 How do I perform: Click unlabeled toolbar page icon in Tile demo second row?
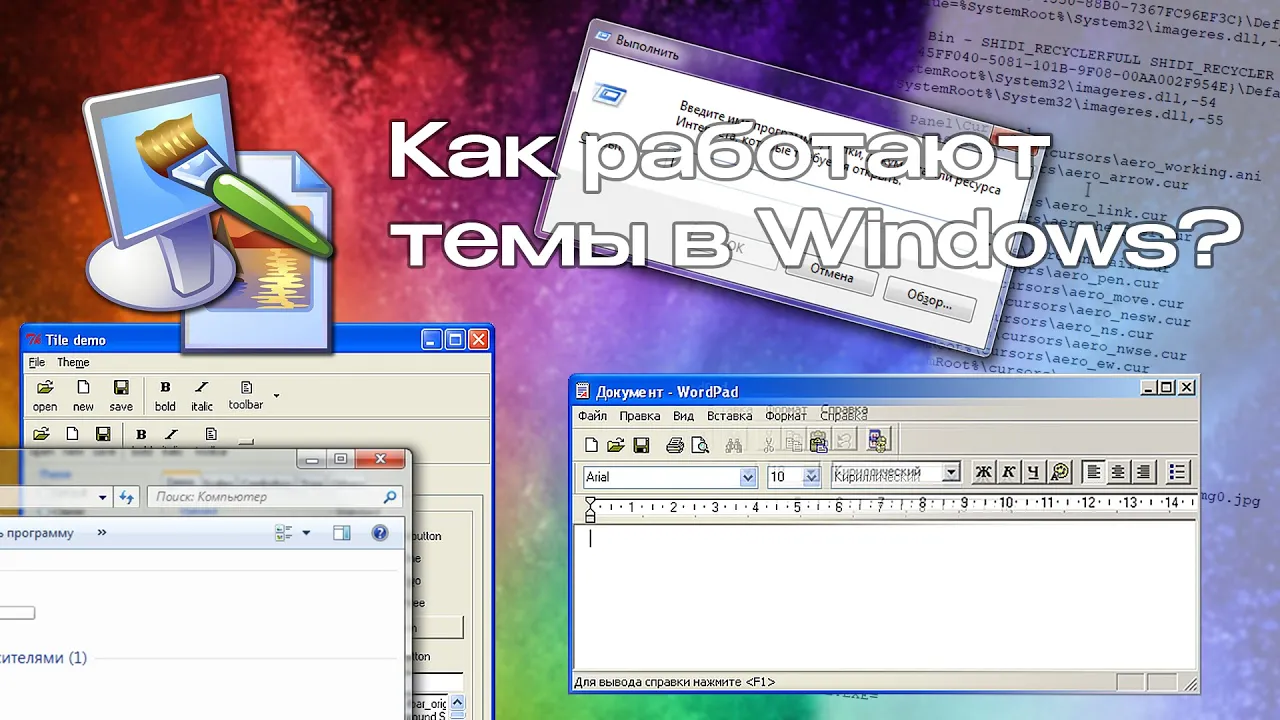(211, 434)
